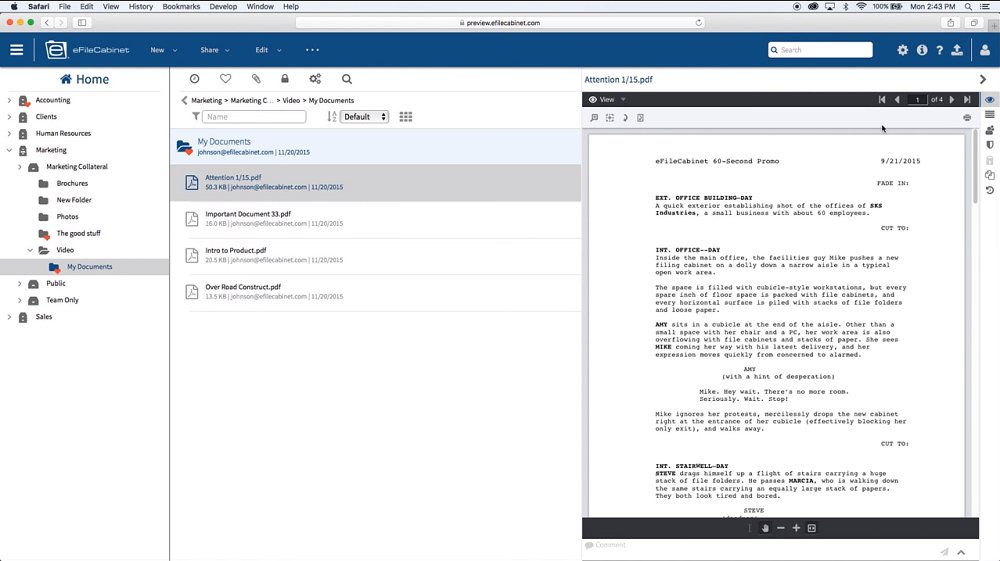Toggle the hamburger navigation menu
The width and height of the screenshot is (1000, 561).
coord(17,50)
